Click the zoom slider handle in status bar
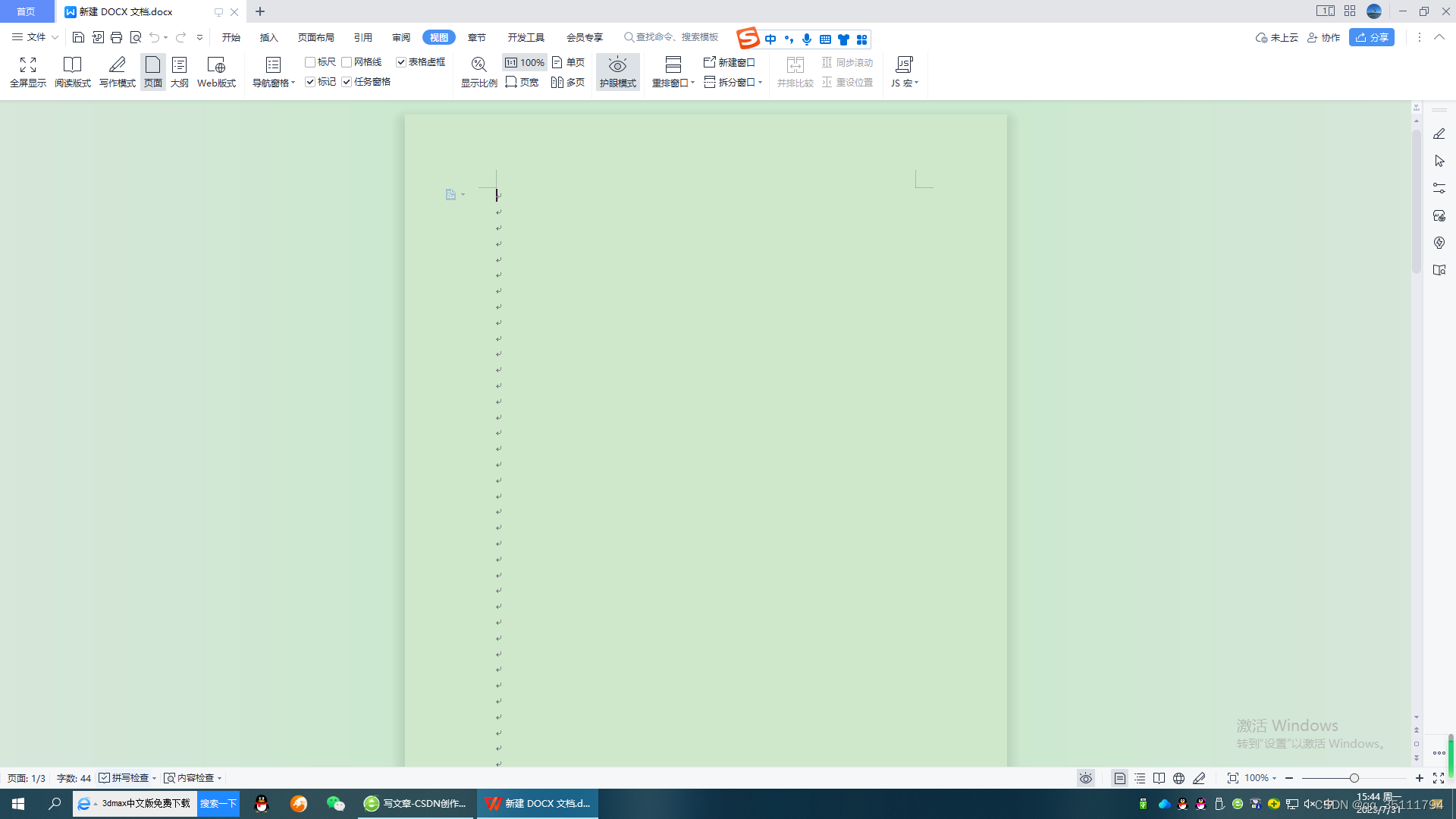1456x819 pixels. (1354, 778)
